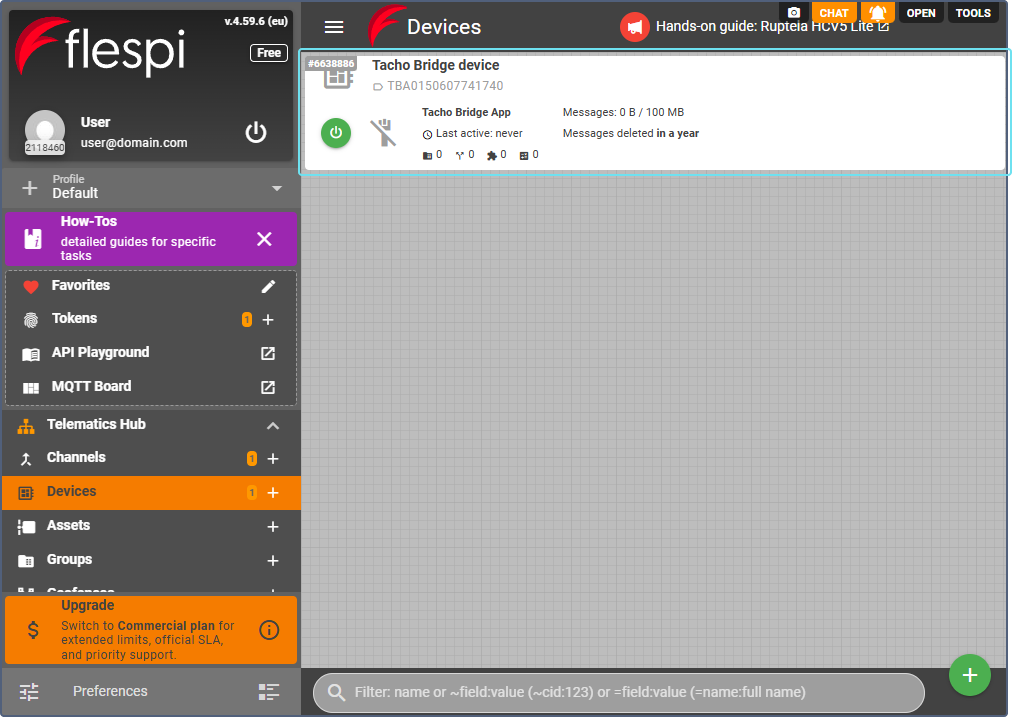Open API Playground in new window icon
Image resolution: width=1012 pixels, height=717 pixels.
pyautogui.click(x=268, y=353)
